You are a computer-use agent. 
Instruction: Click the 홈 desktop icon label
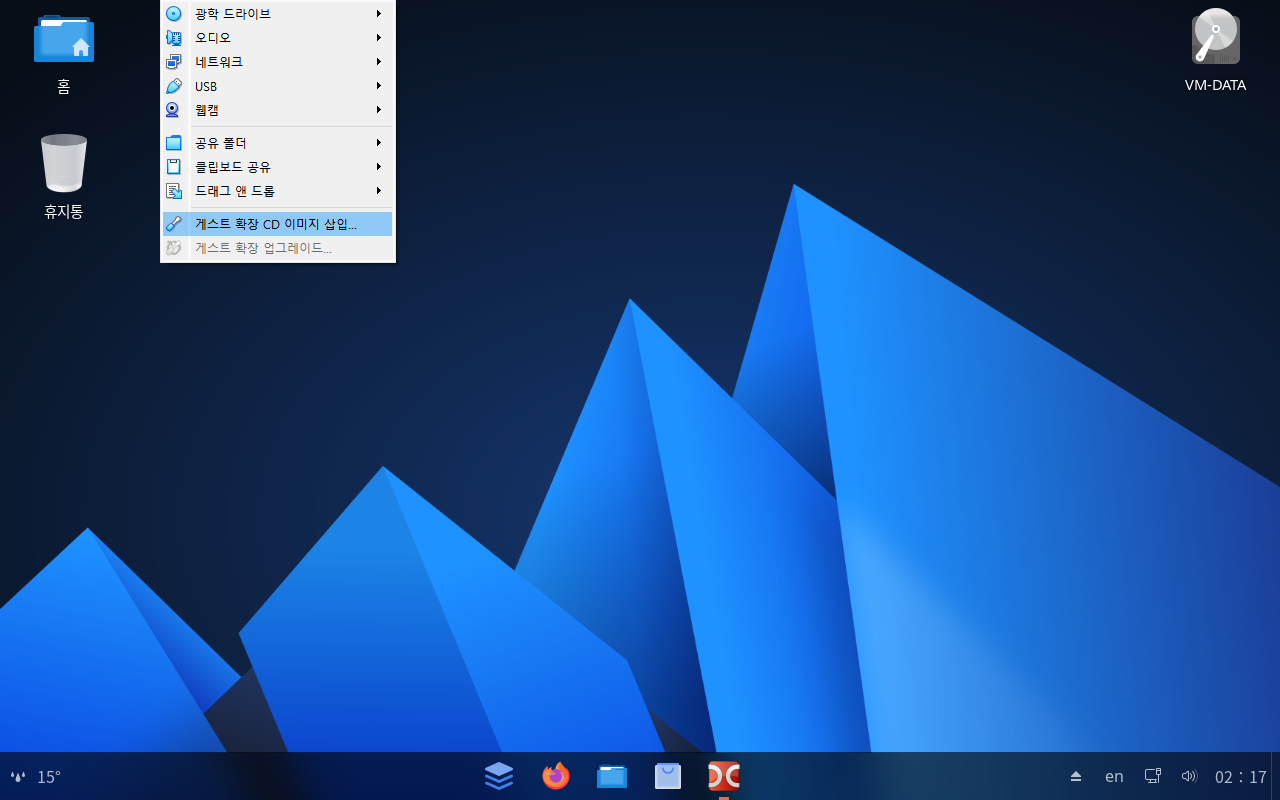pyautogui.click(x=64, y=87)
